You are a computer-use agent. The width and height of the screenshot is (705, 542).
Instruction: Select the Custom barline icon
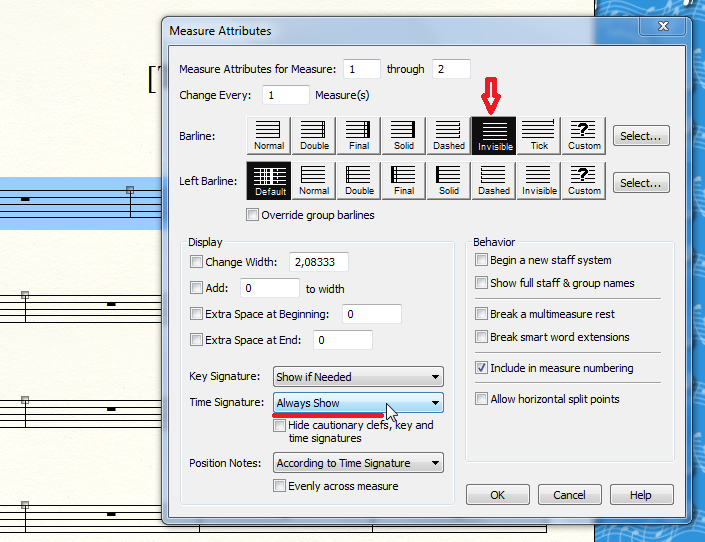coord(584,135)
